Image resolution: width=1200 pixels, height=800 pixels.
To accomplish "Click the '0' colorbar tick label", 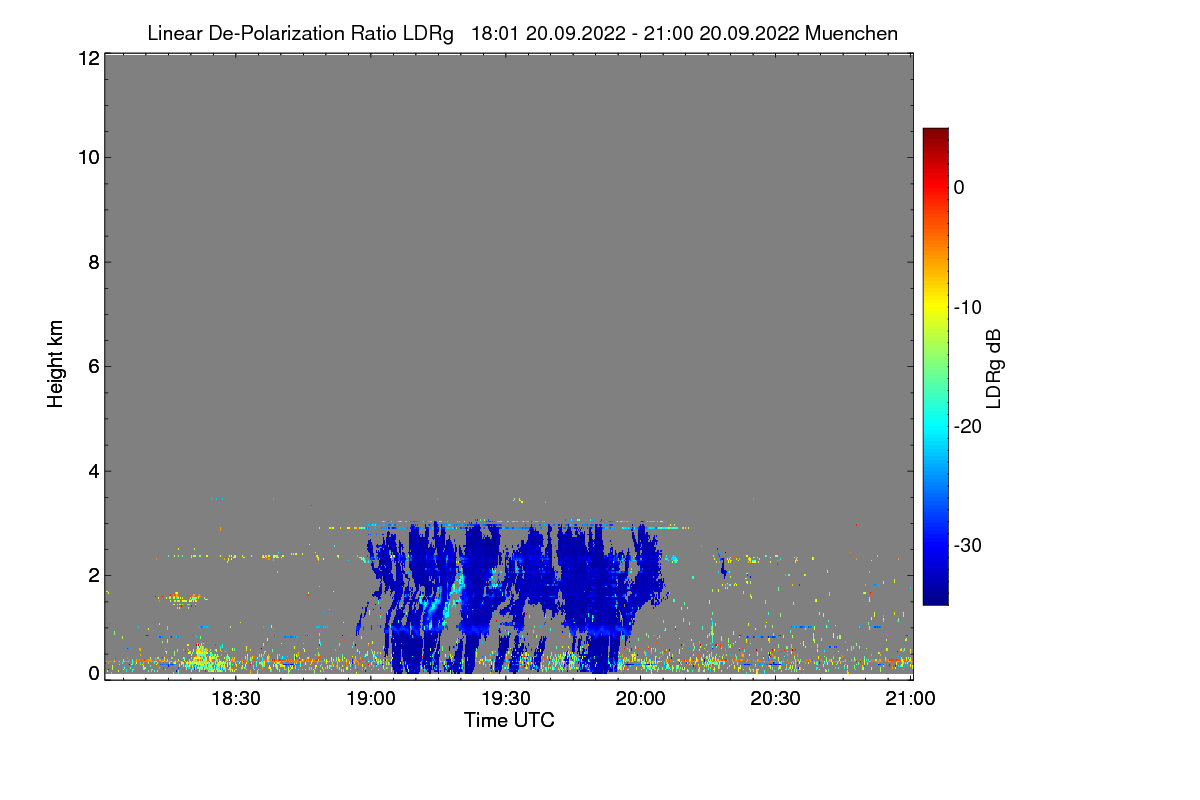I will click(x=959, y=187).
